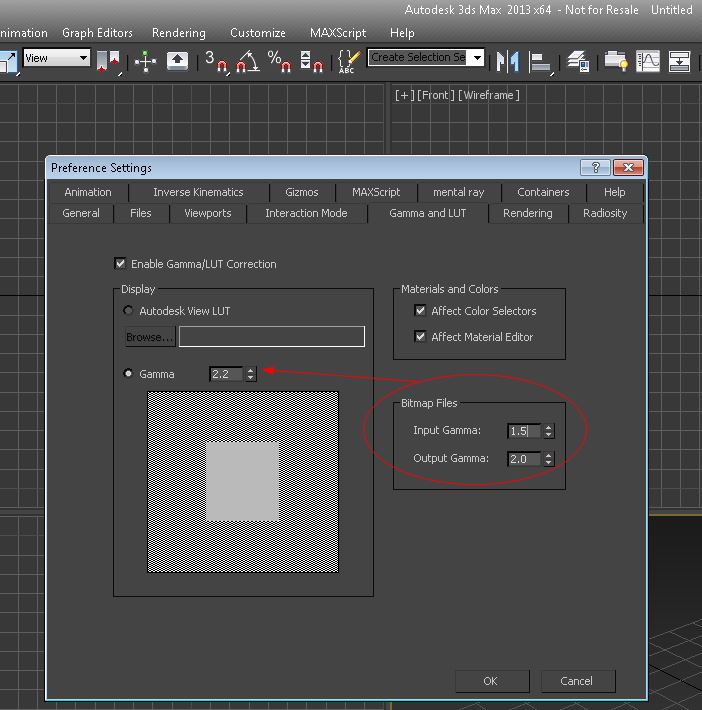
Task: Select the Gamma radio button
Action: tap(128, 373)
